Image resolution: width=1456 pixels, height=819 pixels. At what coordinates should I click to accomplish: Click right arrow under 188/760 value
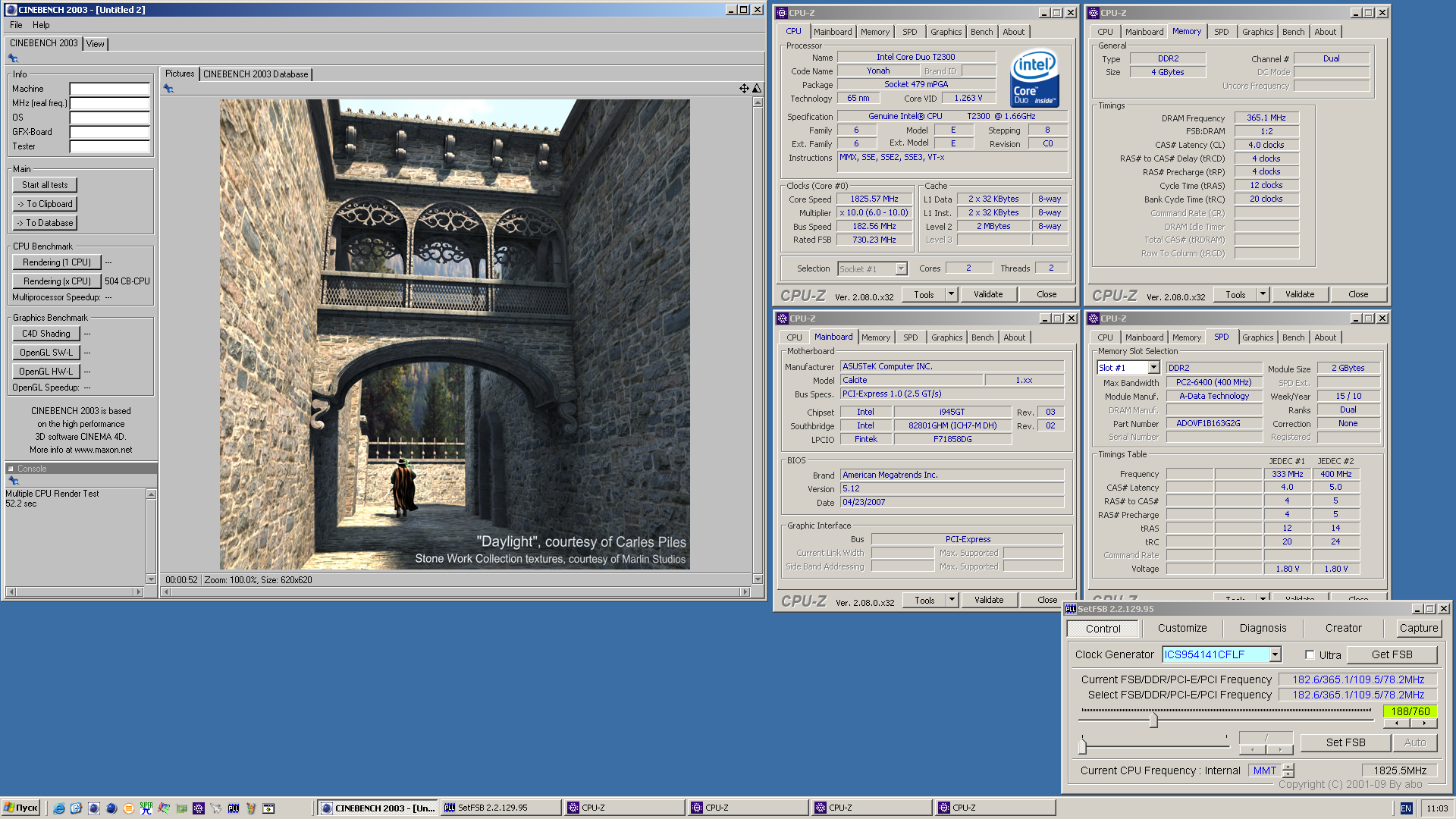pos(1423,723)
